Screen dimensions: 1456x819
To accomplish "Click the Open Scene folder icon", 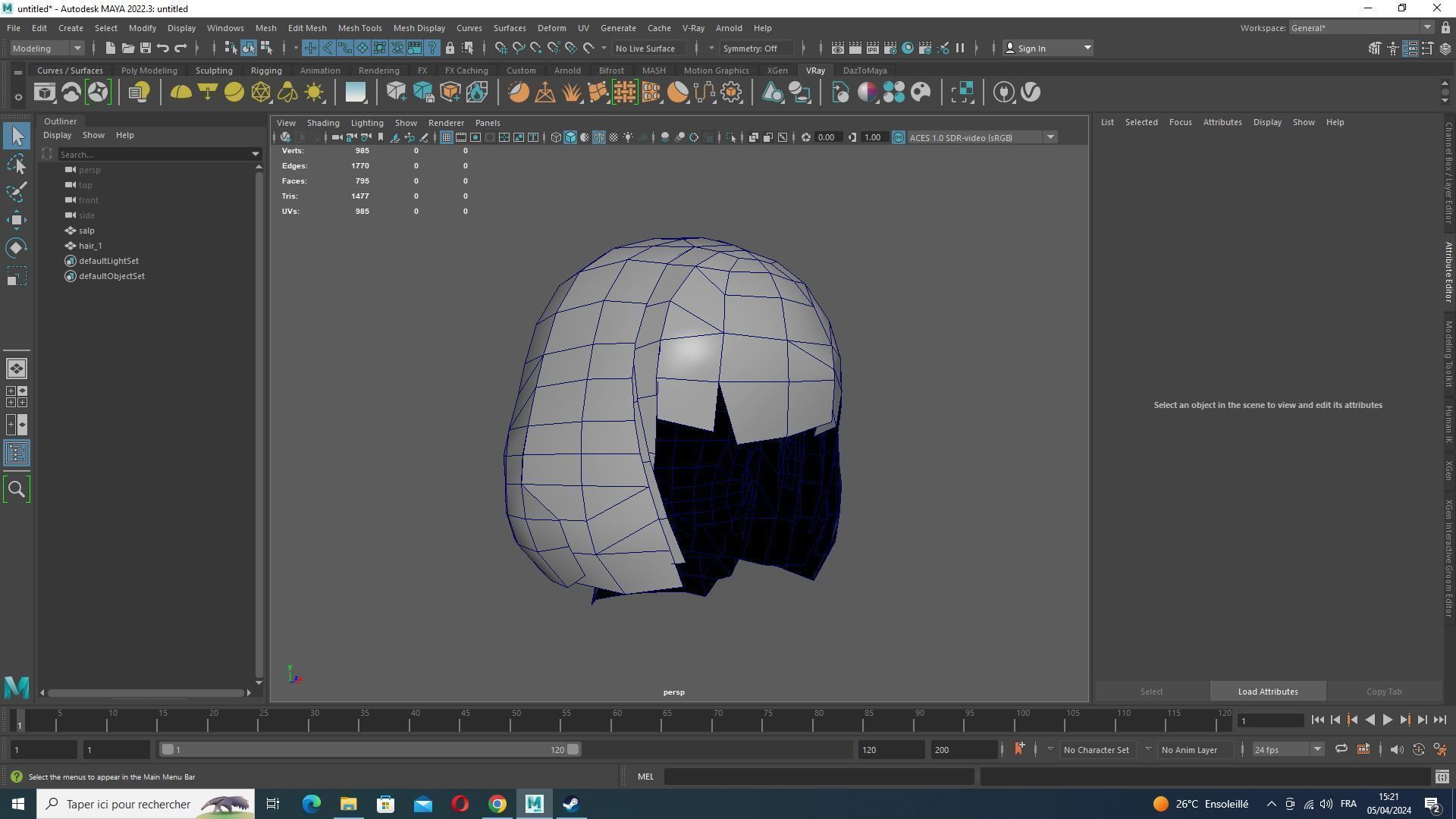I will coord(127,48).
